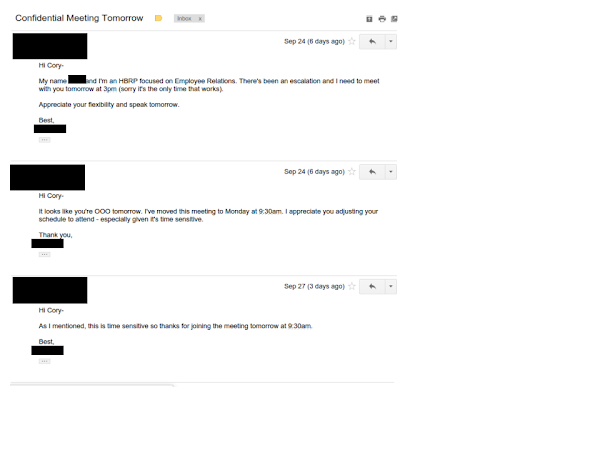Remove the Inbox label using its x
This screenshot has height=450, width=600.
pyautogui.click(x=200, y=18)
